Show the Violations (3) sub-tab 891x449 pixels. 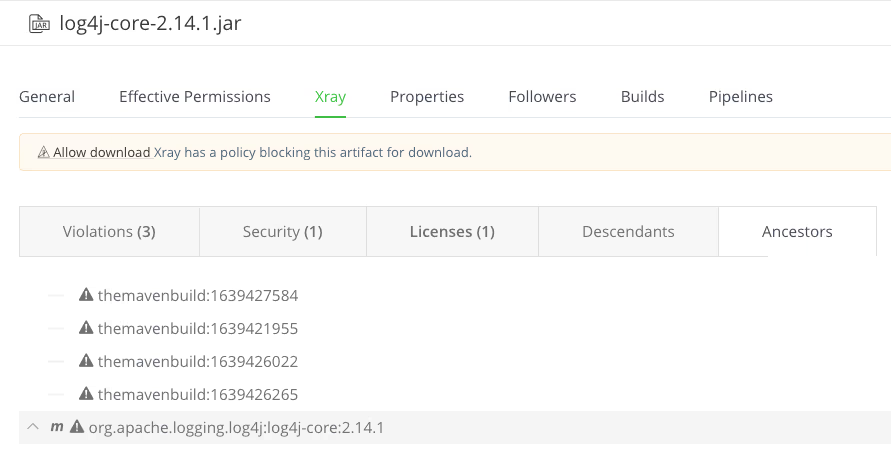(x=109, y=232)
